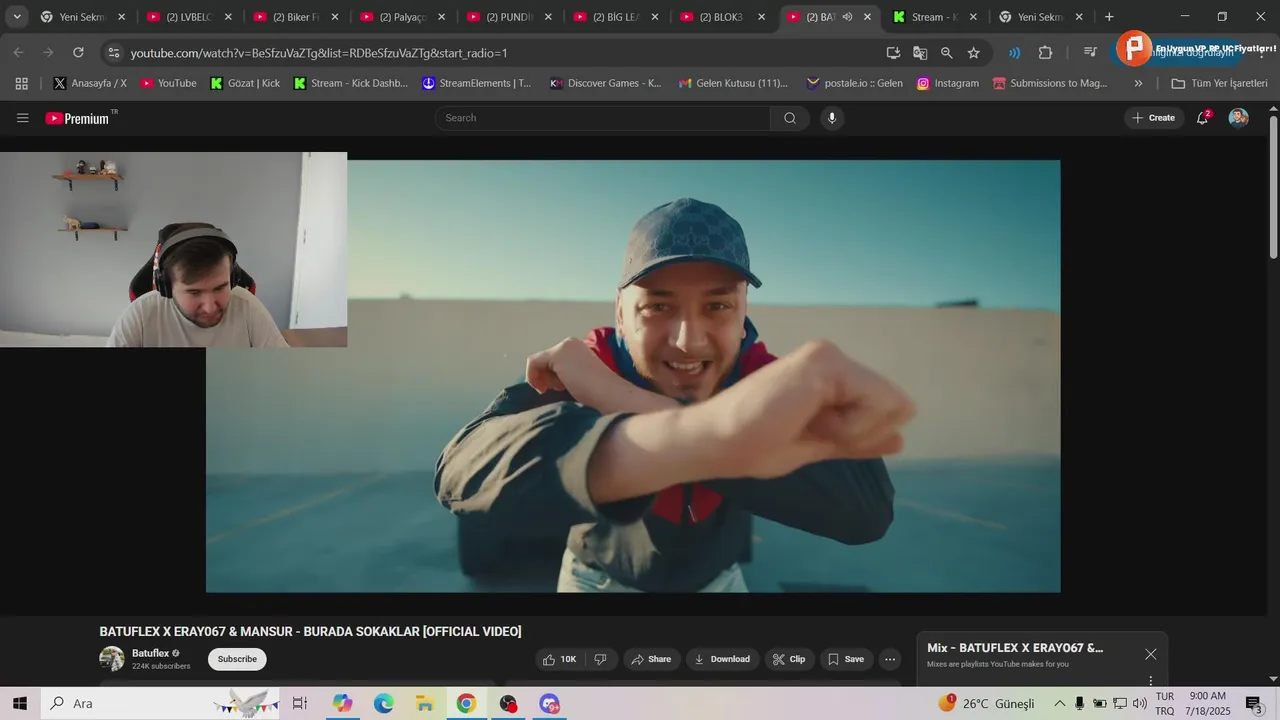Click the Download button
This screenshot has width=1280, height=720.
tap(722, 659)
